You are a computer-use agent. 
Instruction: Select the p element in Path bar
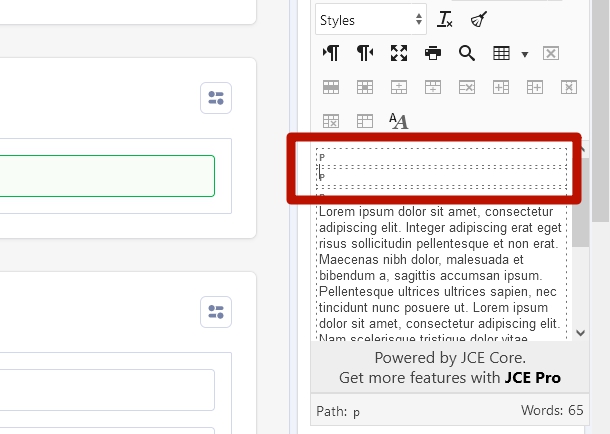(x=357, y=411)
